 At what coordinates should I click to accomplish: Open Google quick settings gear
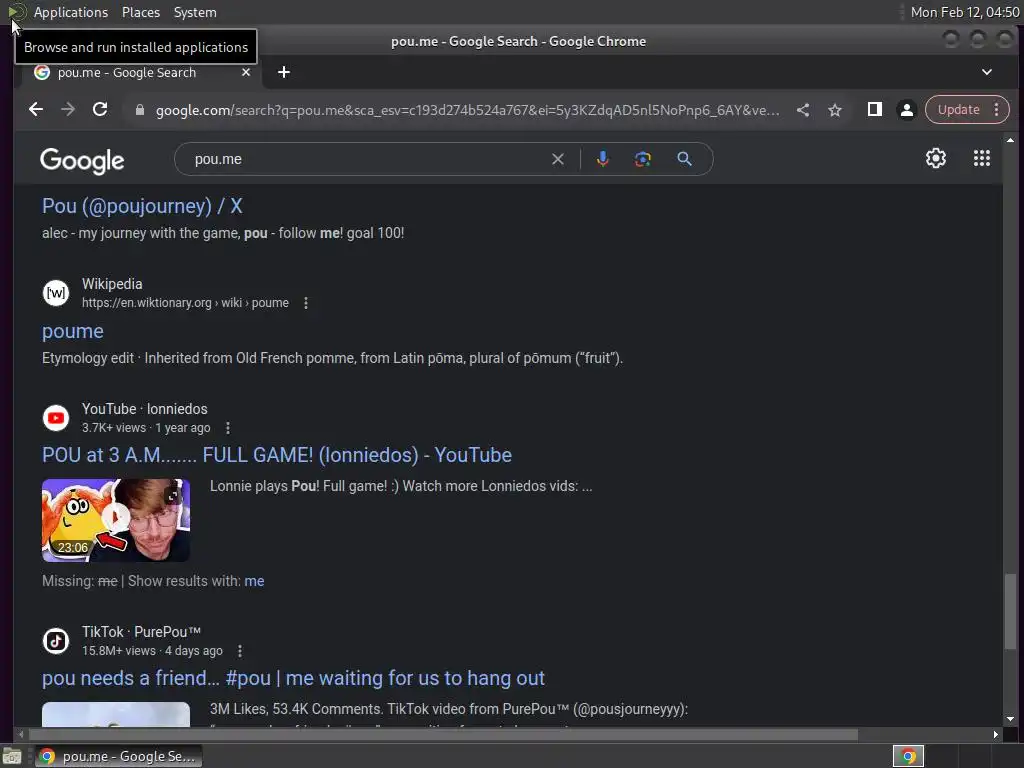[936, 159]
